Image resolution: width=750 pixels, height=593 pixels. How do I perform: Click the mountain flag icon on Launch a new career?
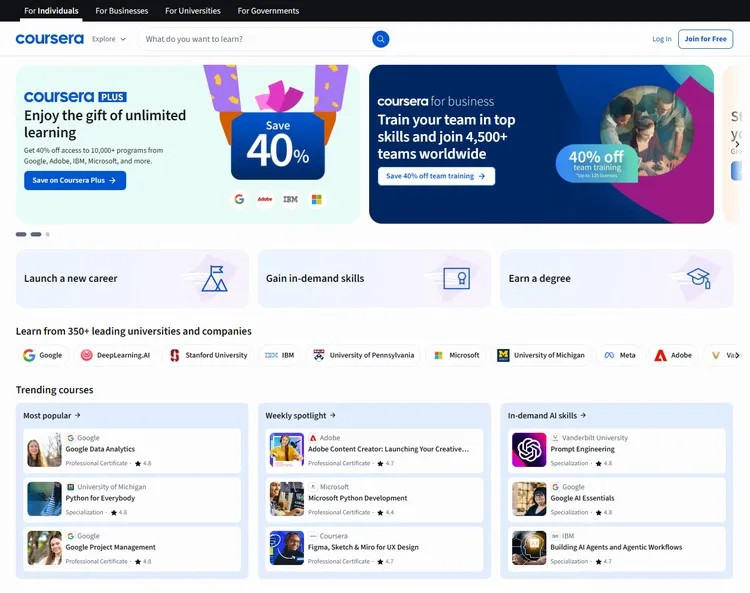[214, 278]
